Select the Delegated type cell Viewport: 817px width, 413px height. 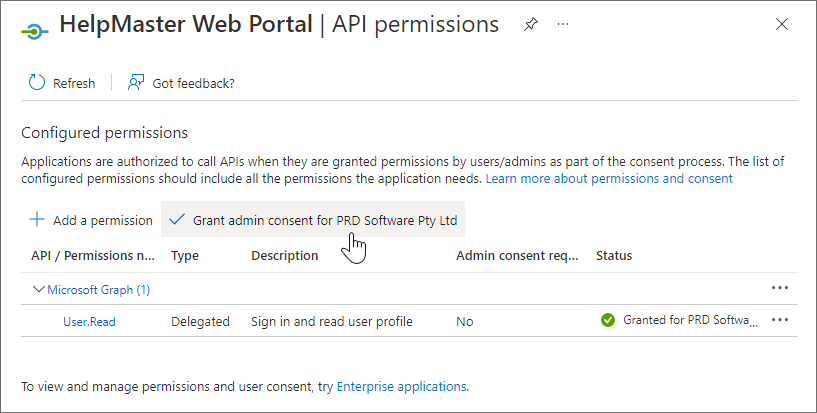pyautogui.click(x=200, y=321)
